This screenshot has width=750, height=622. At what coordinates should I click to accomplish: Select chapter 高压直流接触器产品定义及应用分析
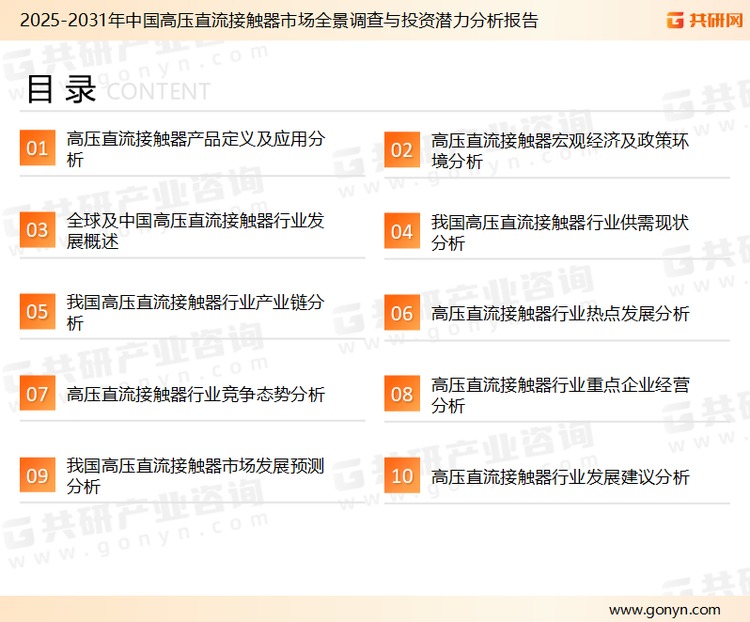[x=196, y=149]
